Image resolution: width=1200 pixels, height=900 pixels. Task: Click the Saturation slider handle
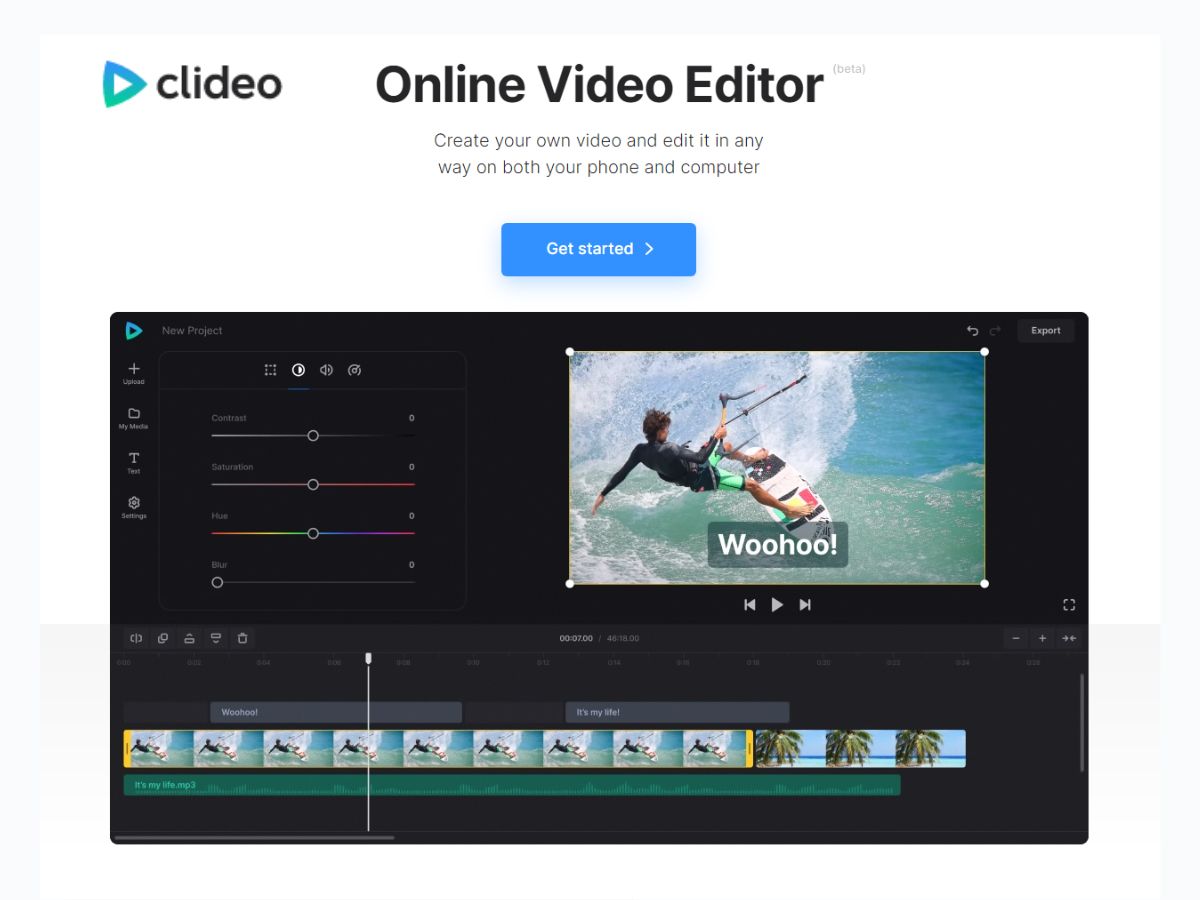pos(313,484)
